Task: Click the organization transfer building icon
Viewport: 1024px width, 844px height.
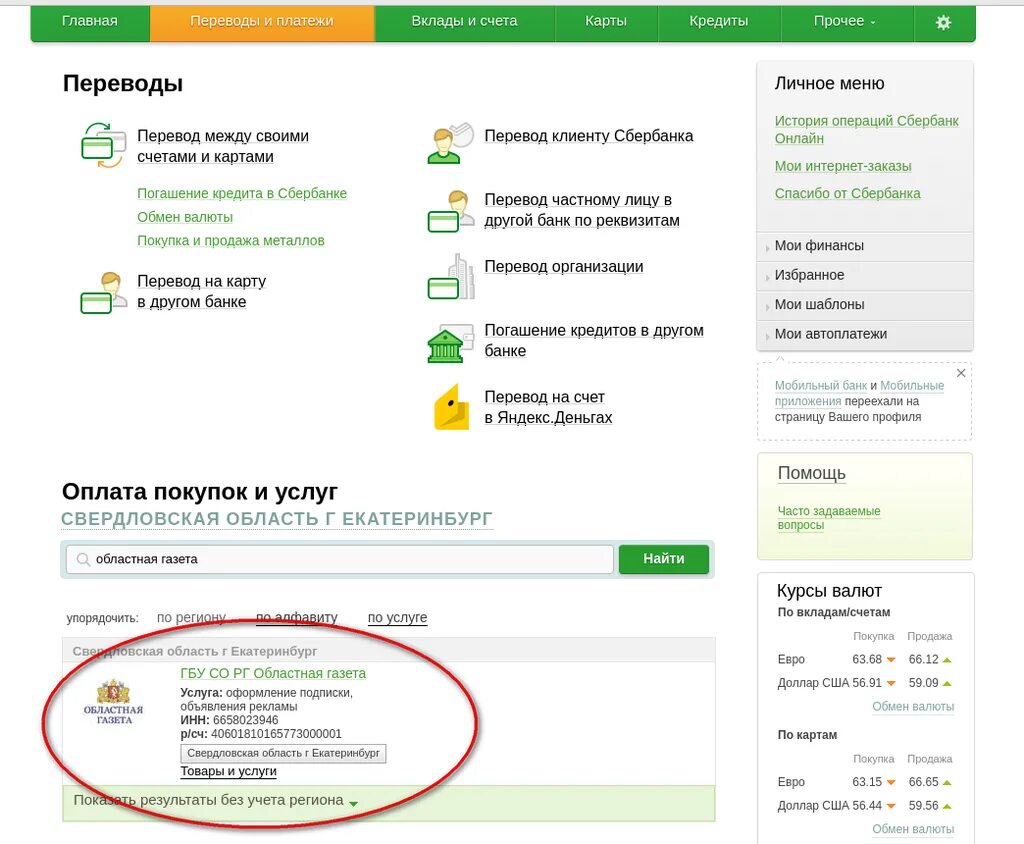Action: coord(451,277)
